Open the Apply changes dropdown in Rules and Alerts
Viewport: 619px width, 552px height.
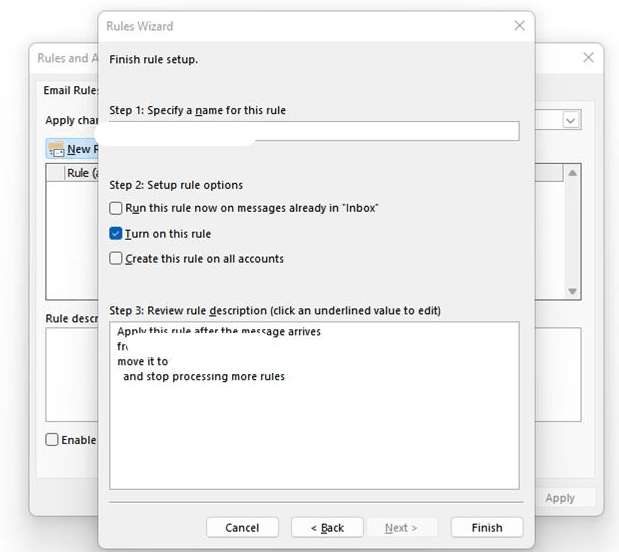[571, 120]
